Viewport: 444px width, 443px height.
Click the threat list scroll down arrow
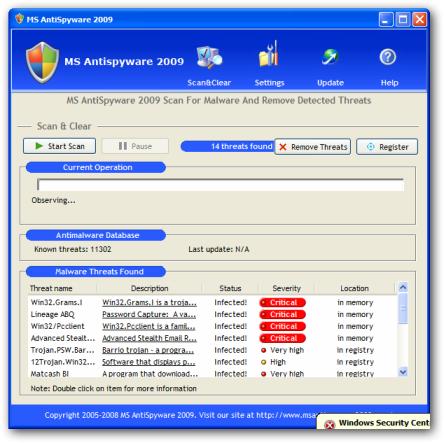(403, 372)
